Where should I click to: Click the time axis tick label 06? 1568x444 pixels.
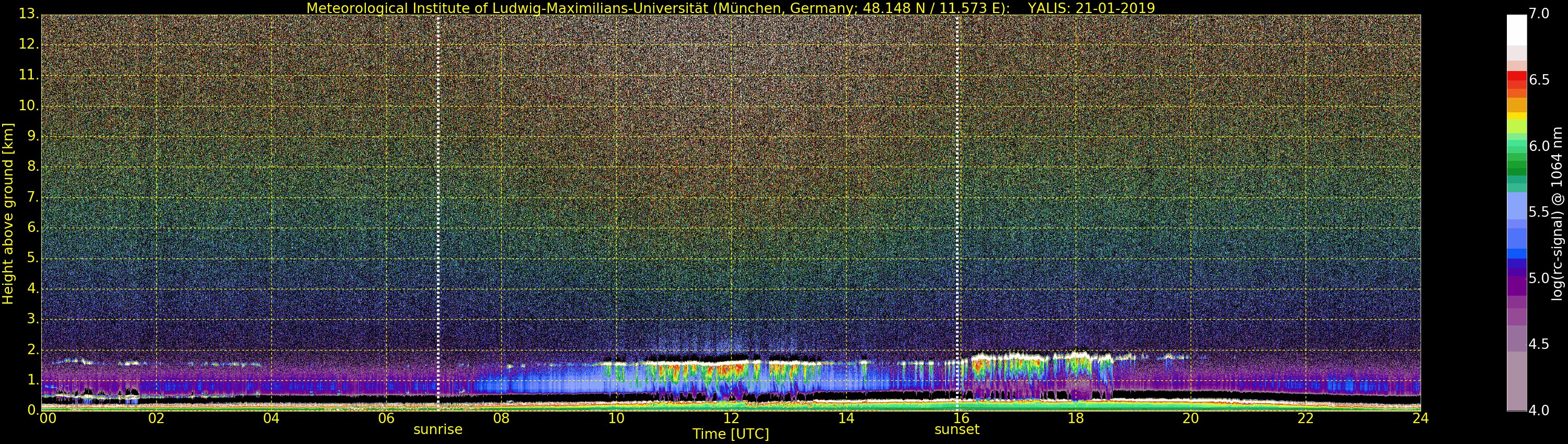pyautogui.click(x=386, y=418)
